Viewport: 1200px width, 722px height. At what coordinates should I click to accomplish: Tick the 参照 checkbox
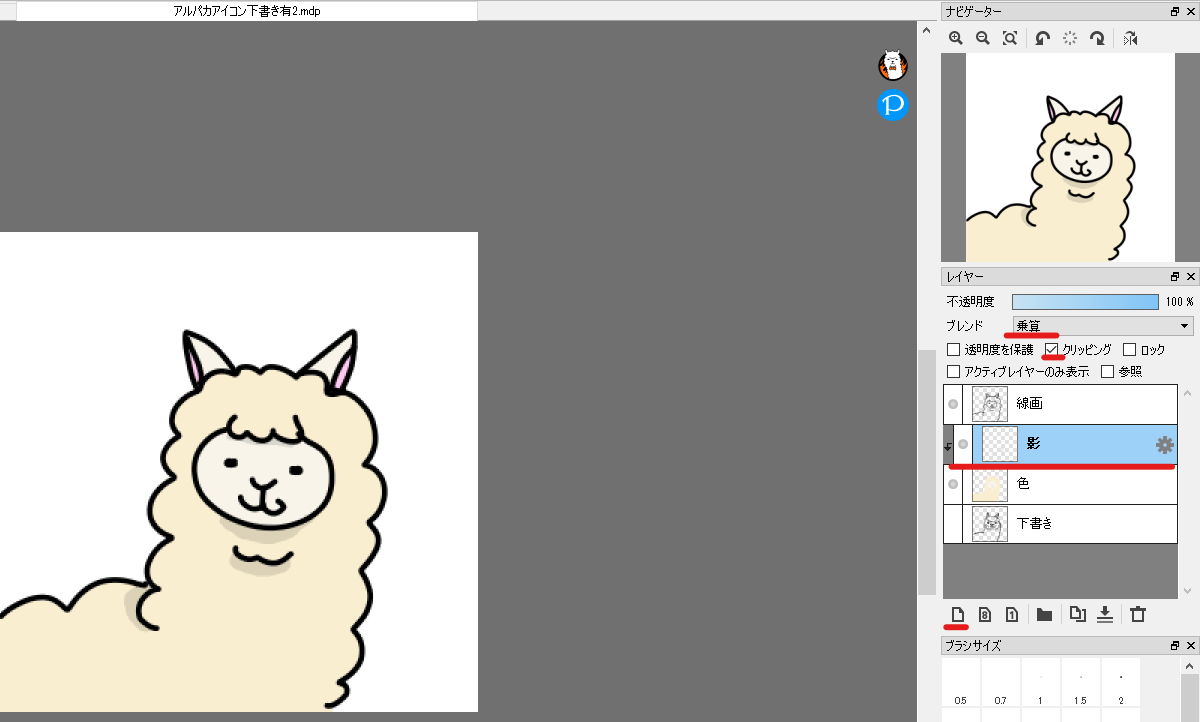click(1108, 372)
